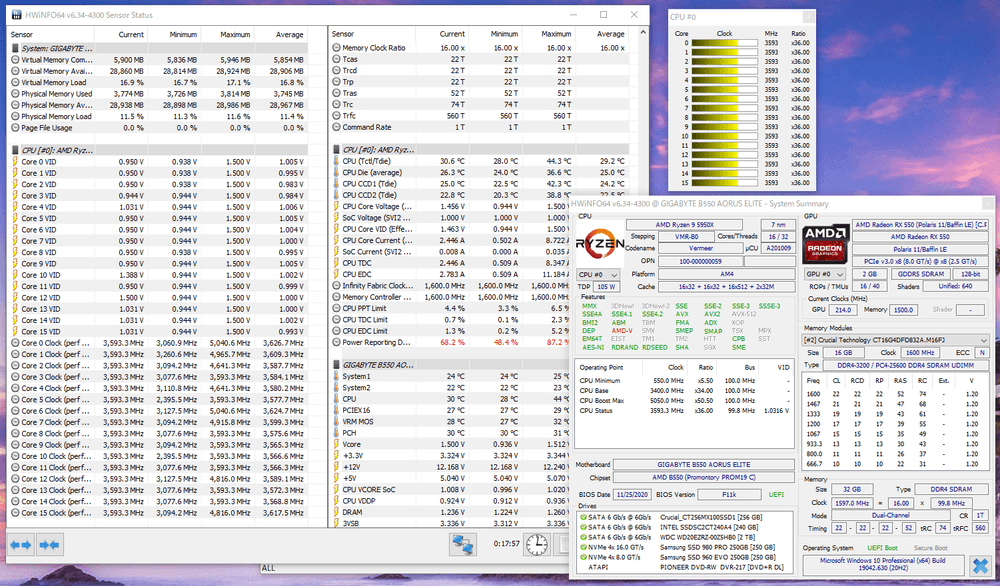This screenshot has height=586, width=1000.
Task: Click the icon beside Virtual Memory Load
Action: coord(15,82)
